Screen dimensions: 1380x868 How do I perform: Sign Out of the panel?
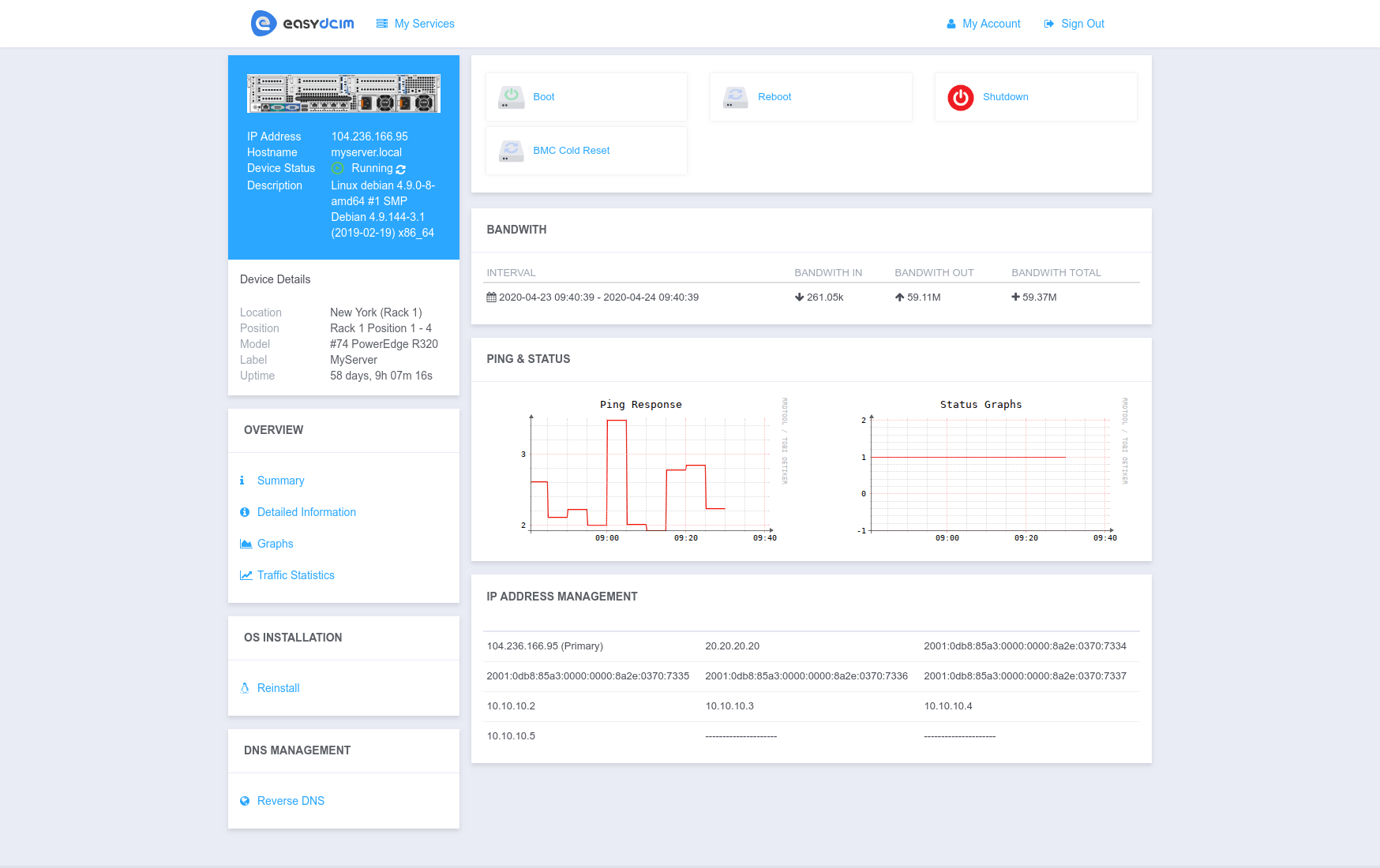pos(1074,24)
